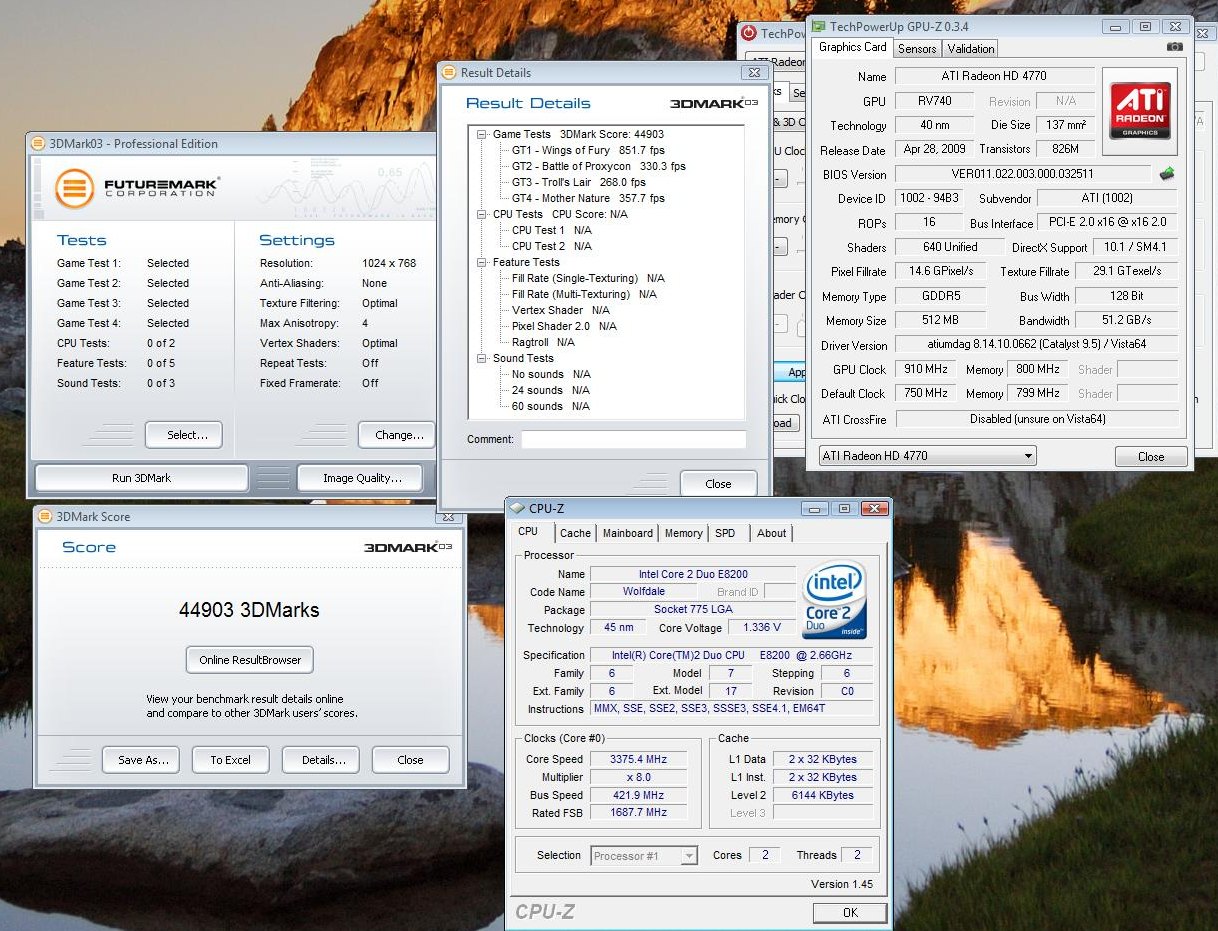Export the score with To Excel
The width and height of the screenshot is (1218, 931).
(231, 760)
